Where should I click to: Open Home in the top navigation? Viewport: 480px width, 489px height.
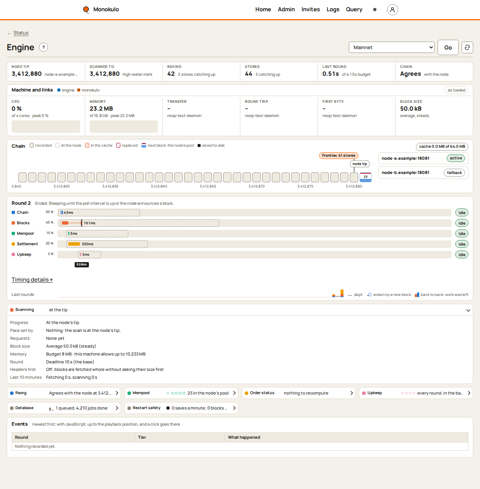[263, 9]
